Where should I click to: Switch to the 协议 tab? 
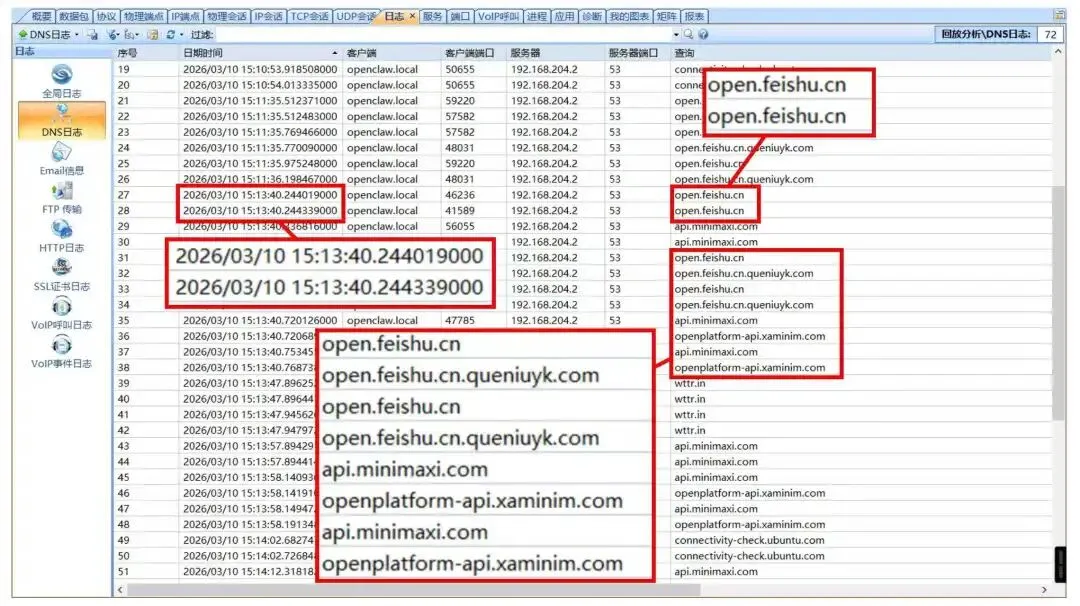pos(106,16)
